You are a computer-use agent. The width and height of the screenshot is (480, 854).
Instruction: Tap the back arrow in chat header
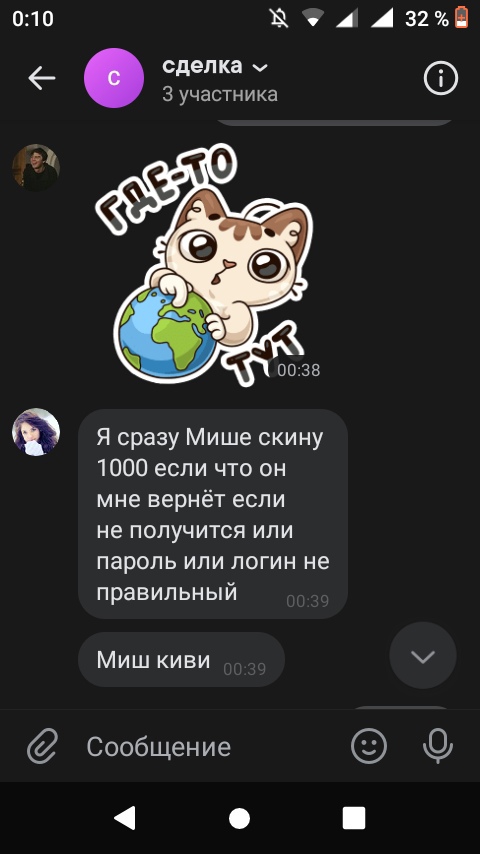pyautogui.click(x=42, y=78)
